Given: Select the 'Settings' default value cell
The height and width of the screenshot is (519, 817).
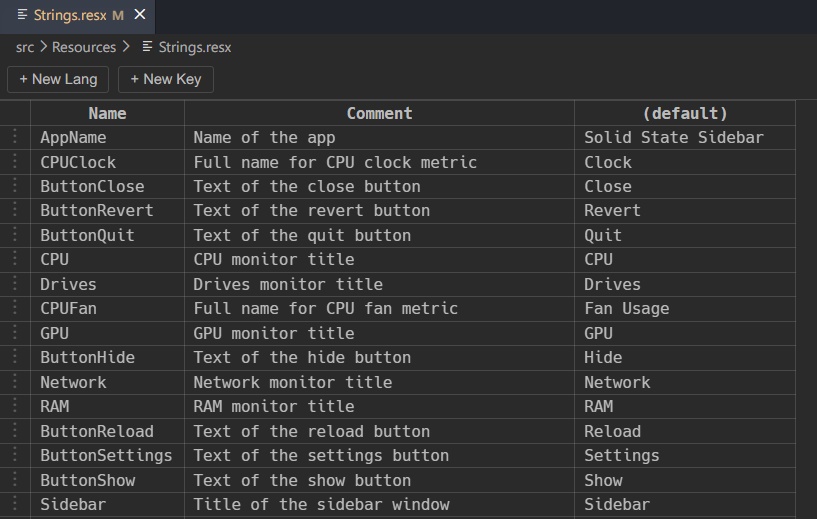Looking at the screenshot, I should [685, 456].
